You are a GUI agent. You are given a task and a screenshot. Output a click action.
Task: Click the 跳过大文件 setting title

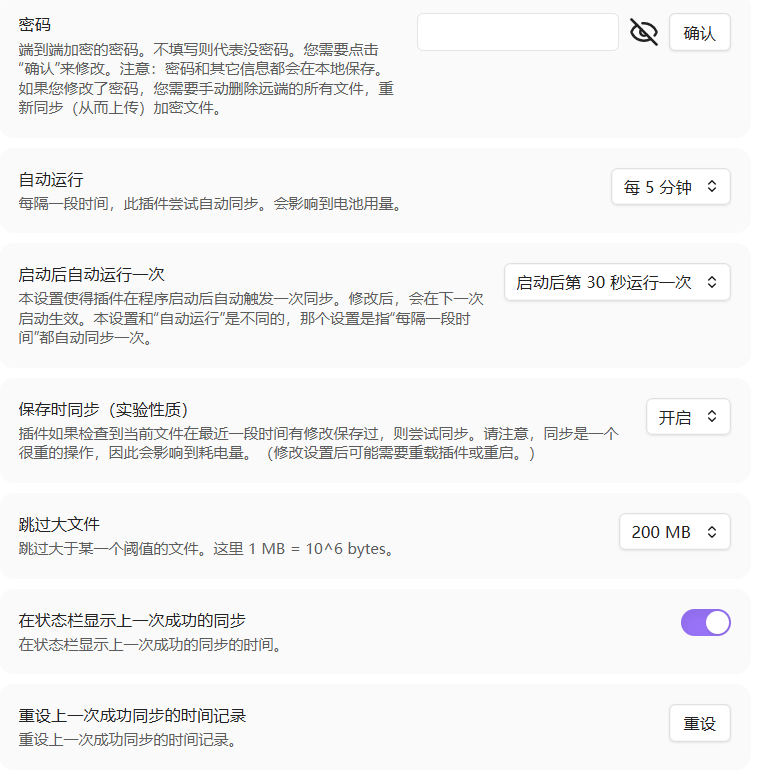point(59,524)
